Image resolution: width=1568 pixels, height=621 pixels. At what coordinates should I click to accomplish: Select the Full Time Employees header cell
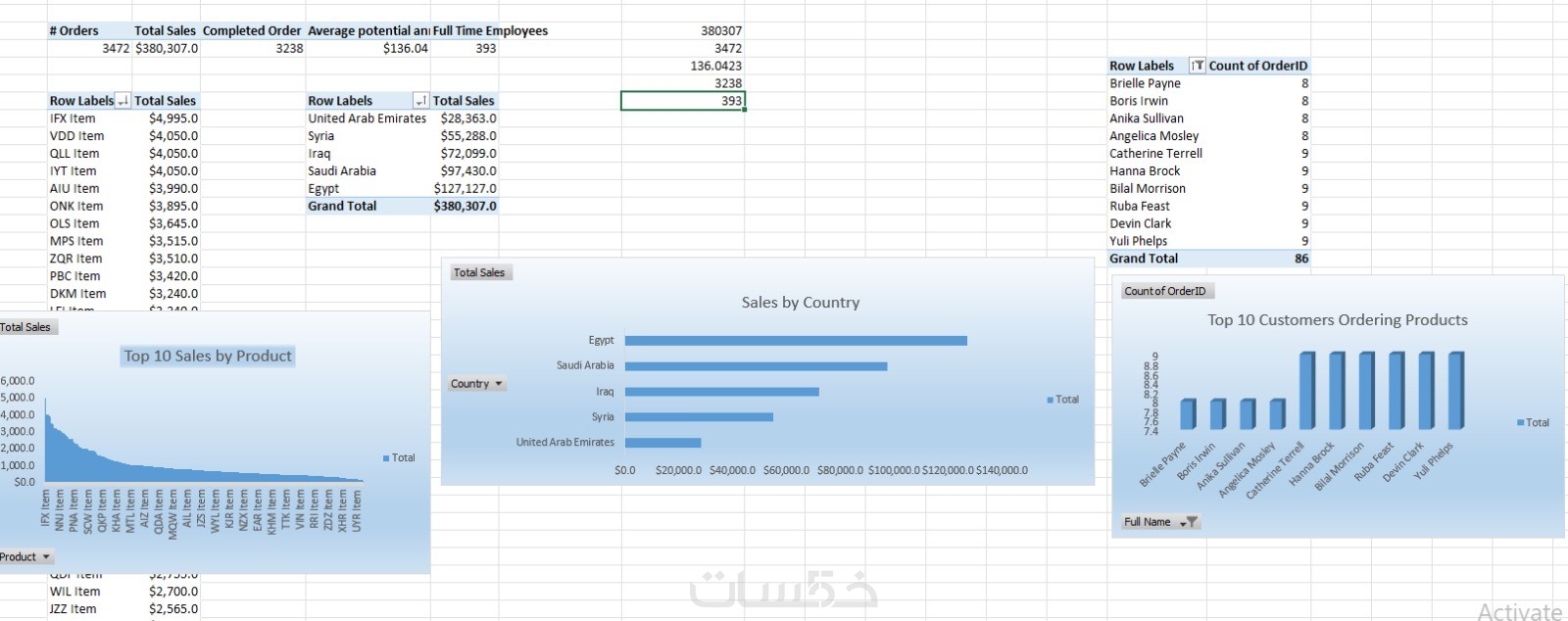(x=490, y=30)
